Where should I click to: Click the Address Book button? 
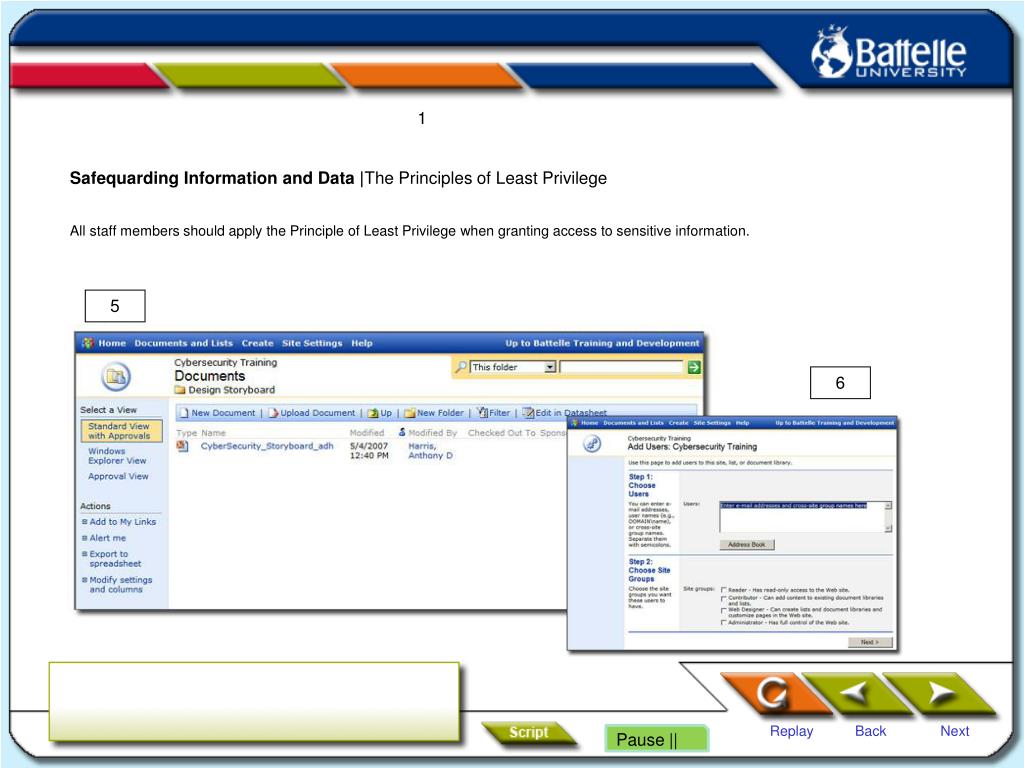click(x=747, y=545)
